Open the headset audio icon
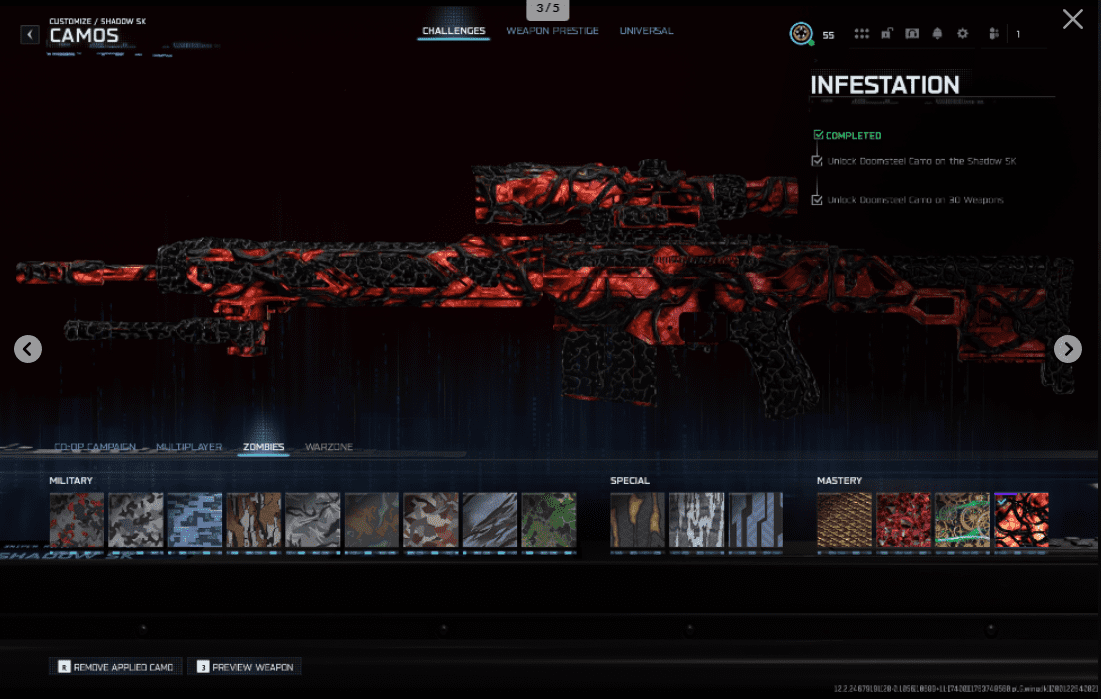This screenshot has height=699, width=1101. (911, 33)
